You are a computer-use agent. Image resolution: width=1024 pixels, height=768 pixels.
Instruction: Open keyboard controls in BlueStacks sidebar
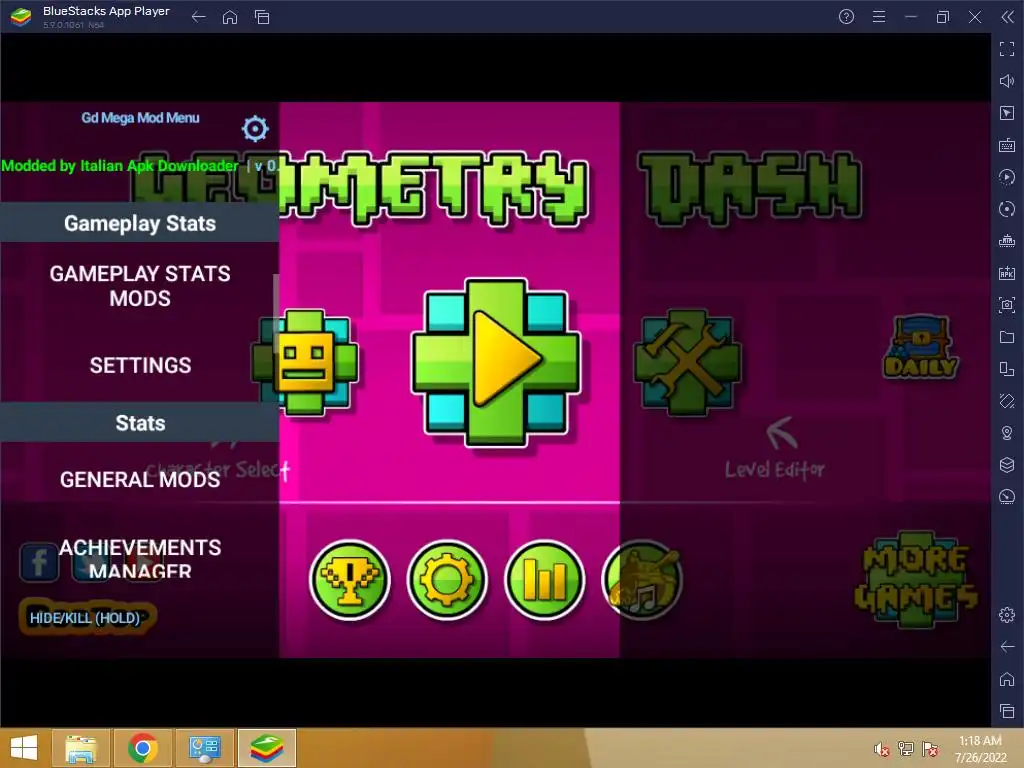tap(1007, 145)
